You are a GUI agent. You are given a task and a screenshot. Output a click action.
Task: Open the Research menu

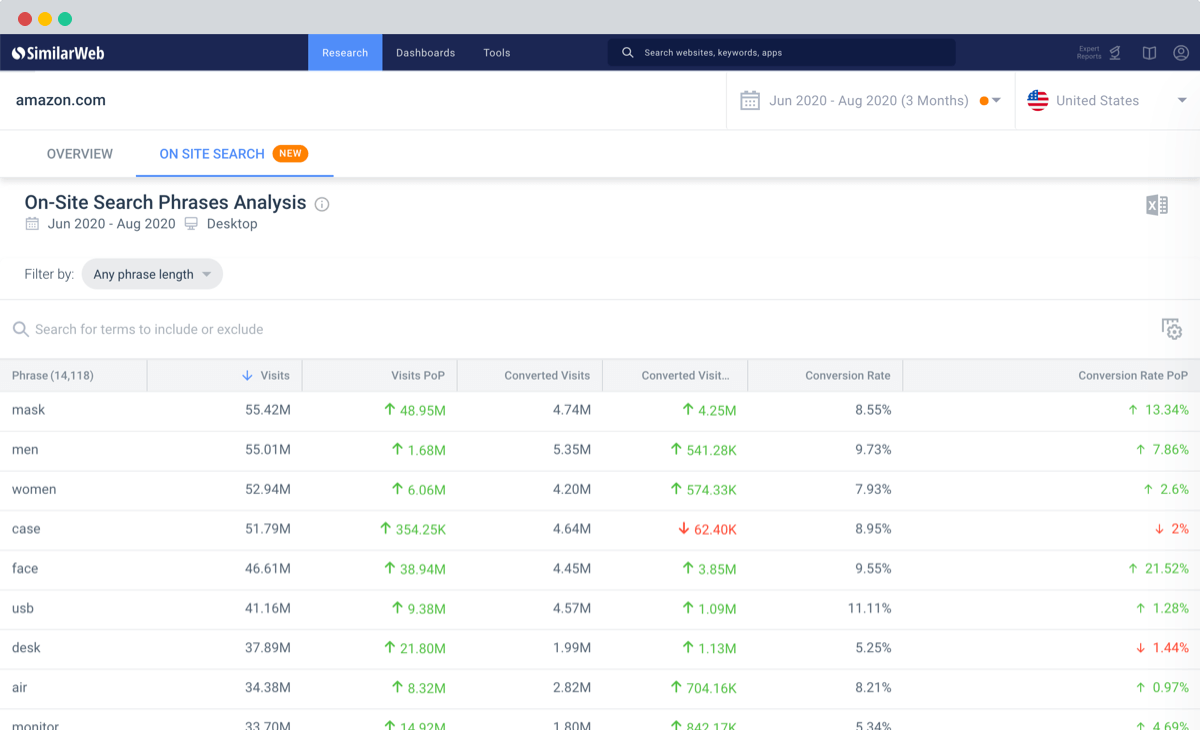point(345,53)
